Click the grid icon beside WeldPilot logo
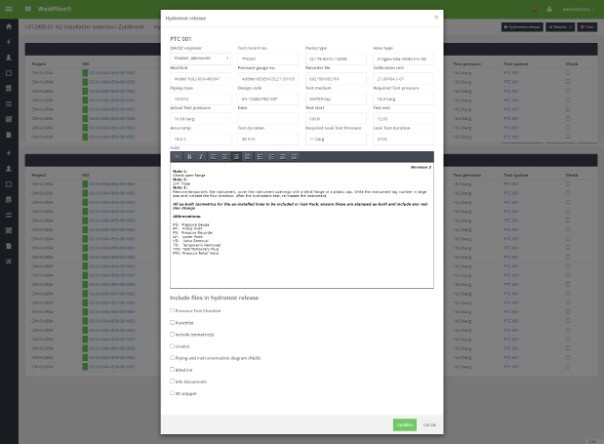This screenshot has width=604, height=444. tap(28, 9)
